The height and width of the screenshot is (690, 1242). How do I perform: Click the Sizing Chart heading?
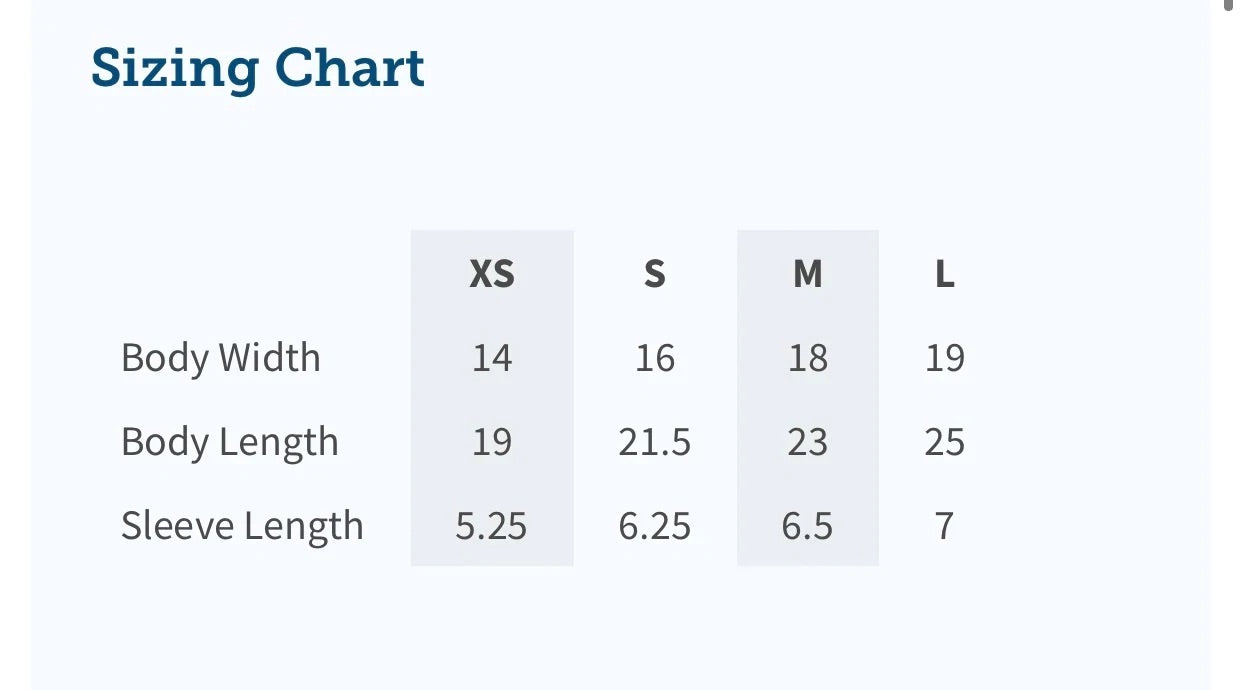click(x=258, y=68)
